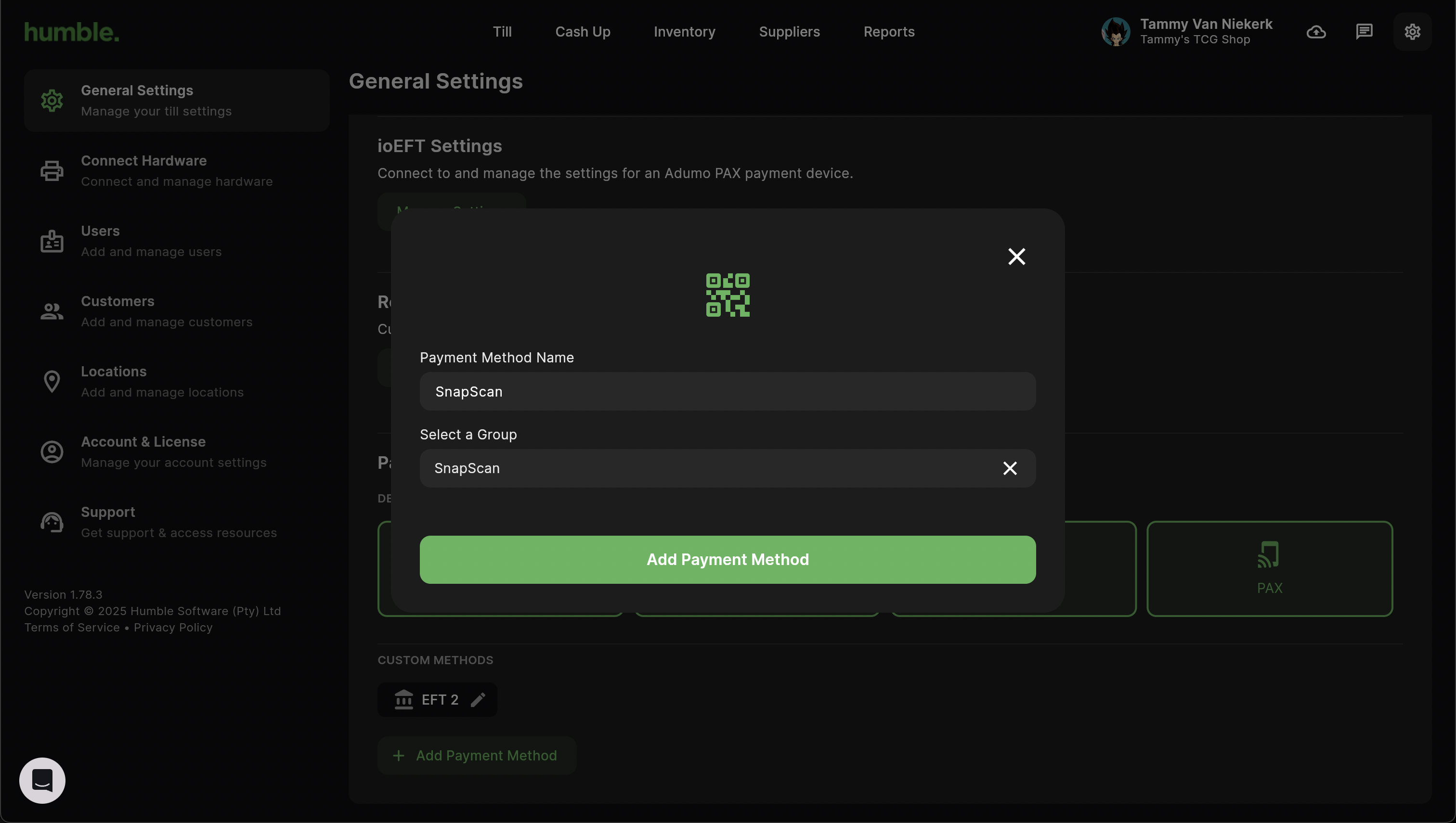This screenshot has width=1456, height=823.
Task: Click the Payment Method Name field
Action: [x=727, y=391]
